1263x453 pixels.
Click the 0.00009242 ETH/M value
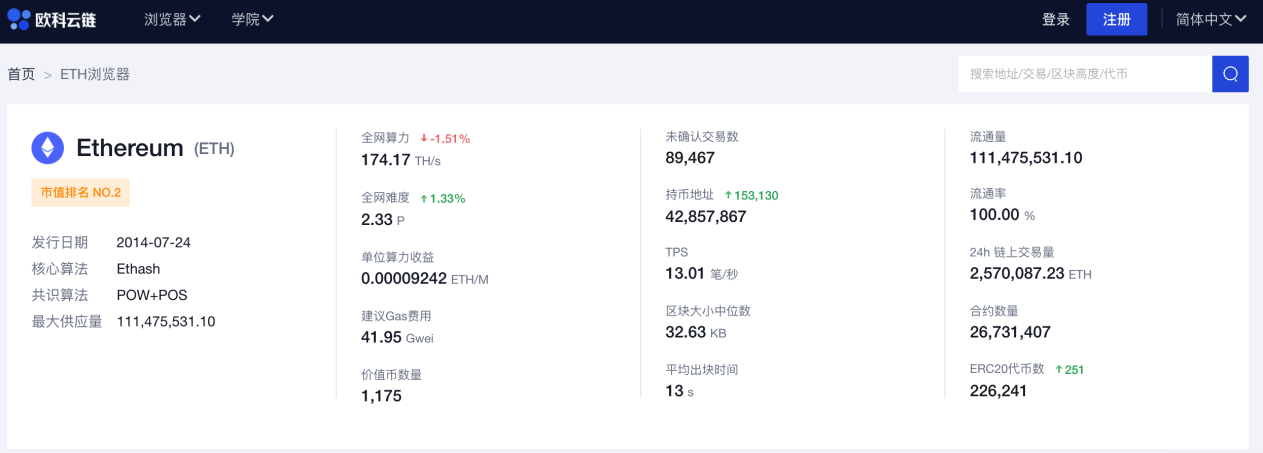(425, 278)
